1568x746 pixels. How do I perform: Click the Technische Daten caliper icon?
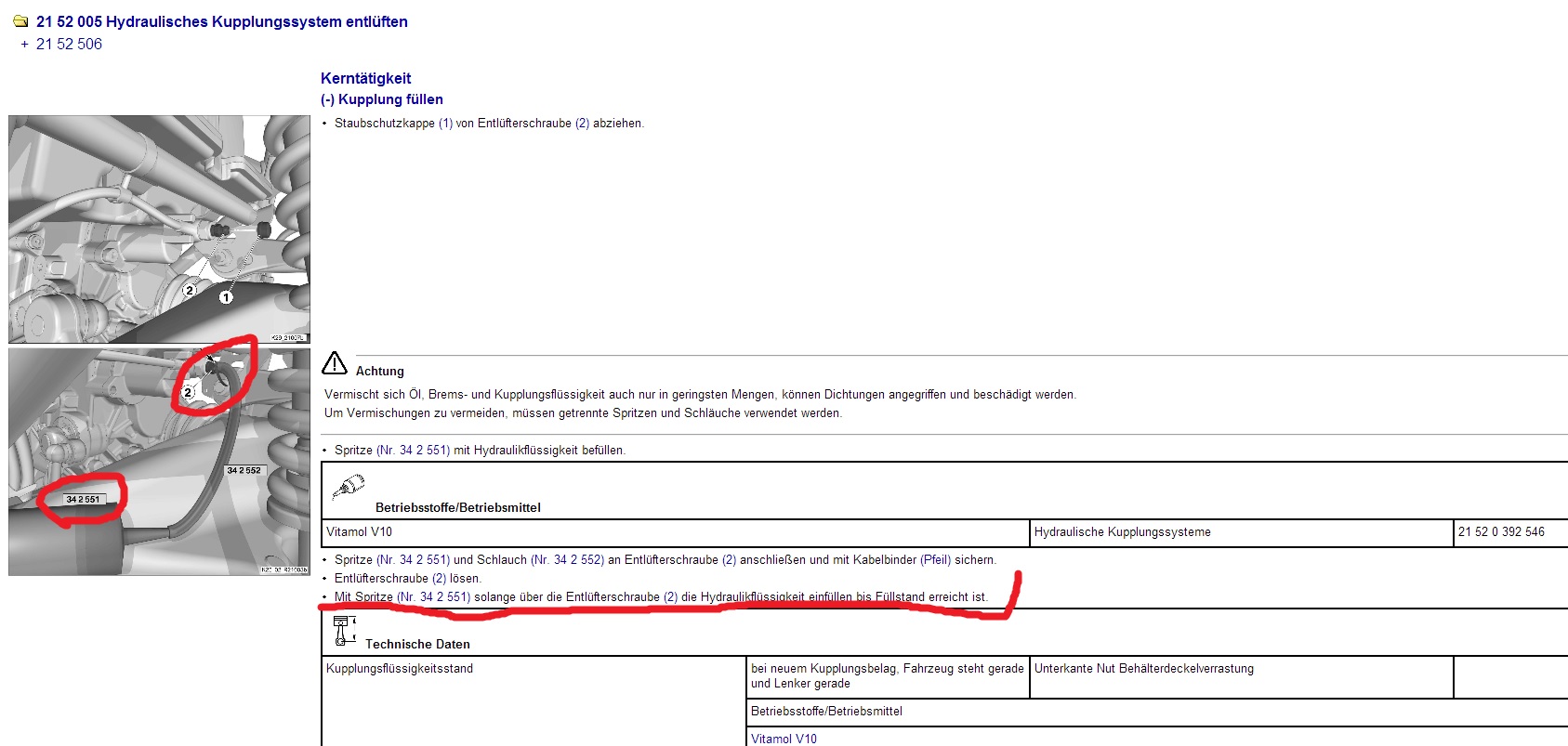click(x=344, y=630)
